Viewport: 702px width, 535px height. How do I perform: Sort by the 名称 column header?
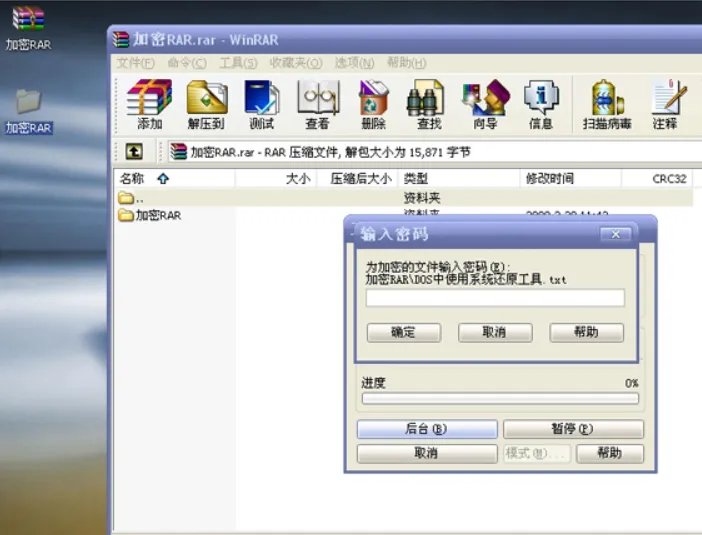175,179
